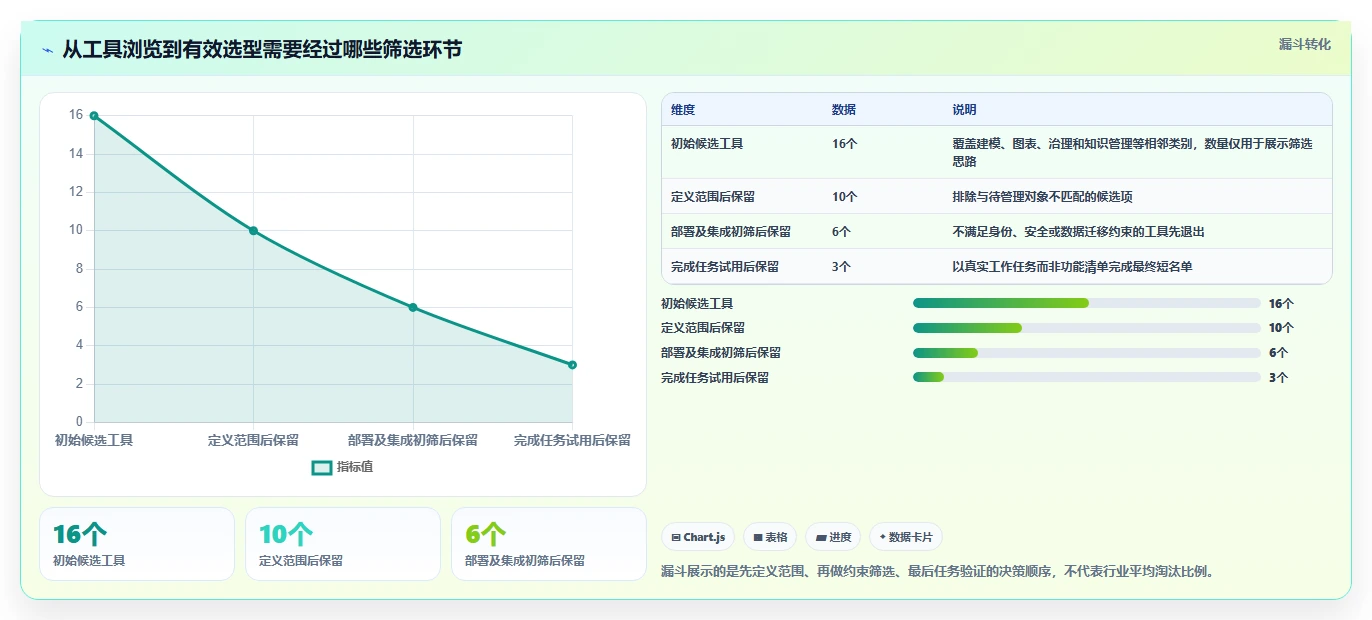Toggle the 指标值 legend item
This screenshot has height=620, width=1372.
342,467
